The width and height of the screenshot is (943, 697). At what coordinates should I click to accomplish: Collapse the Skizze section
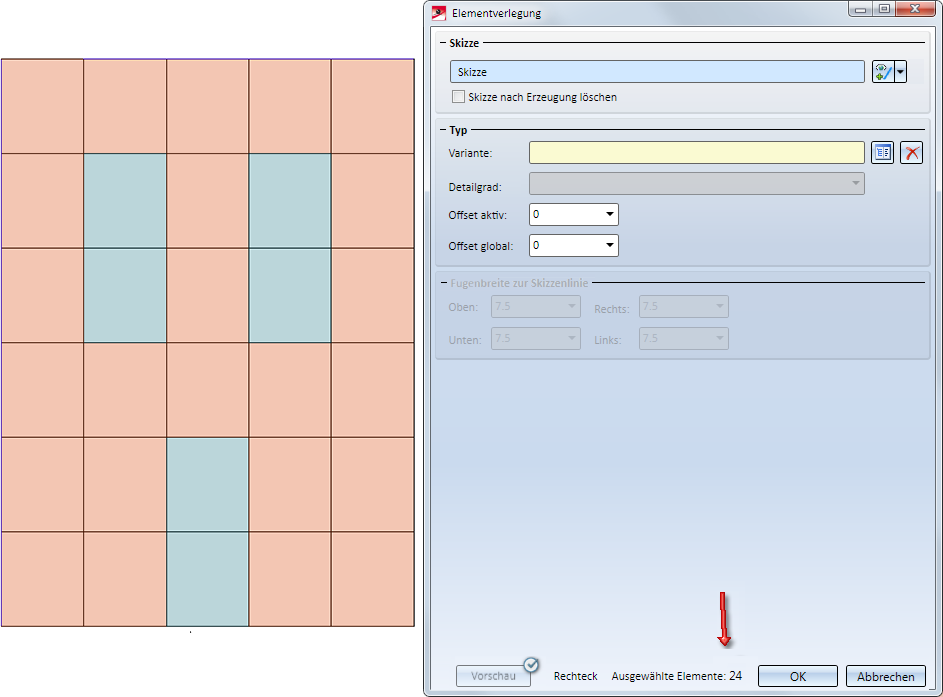click(x=443, y=43)
